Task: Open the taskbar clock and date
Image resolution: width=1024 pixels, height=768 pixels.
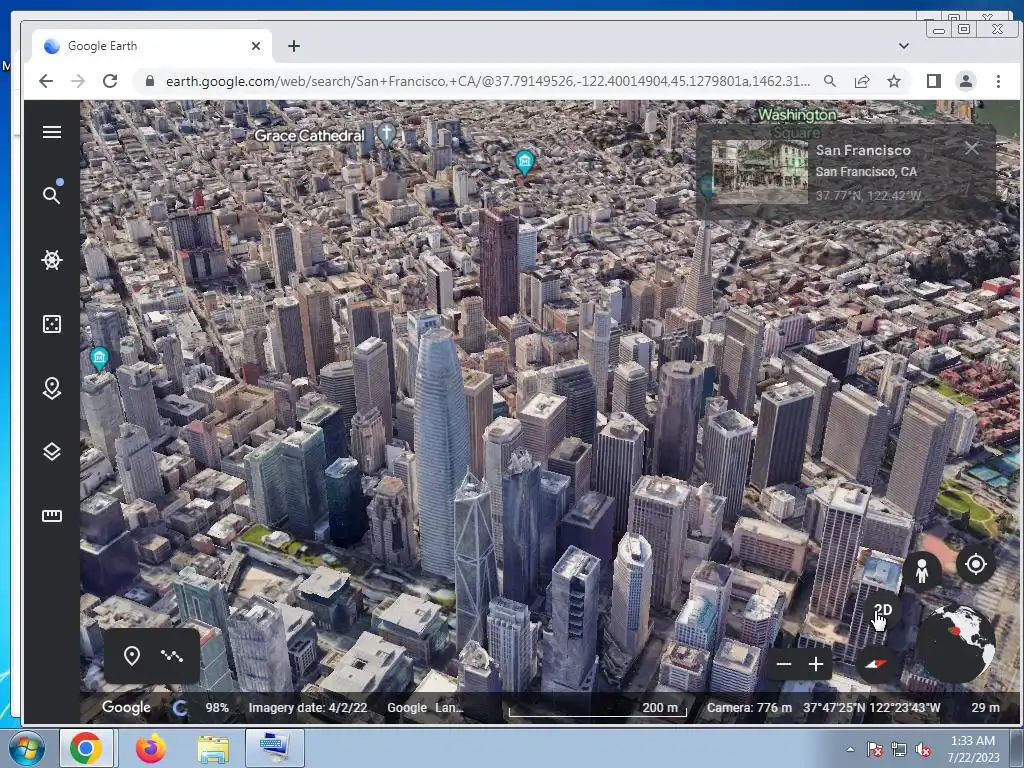Action: coord(973,749)
